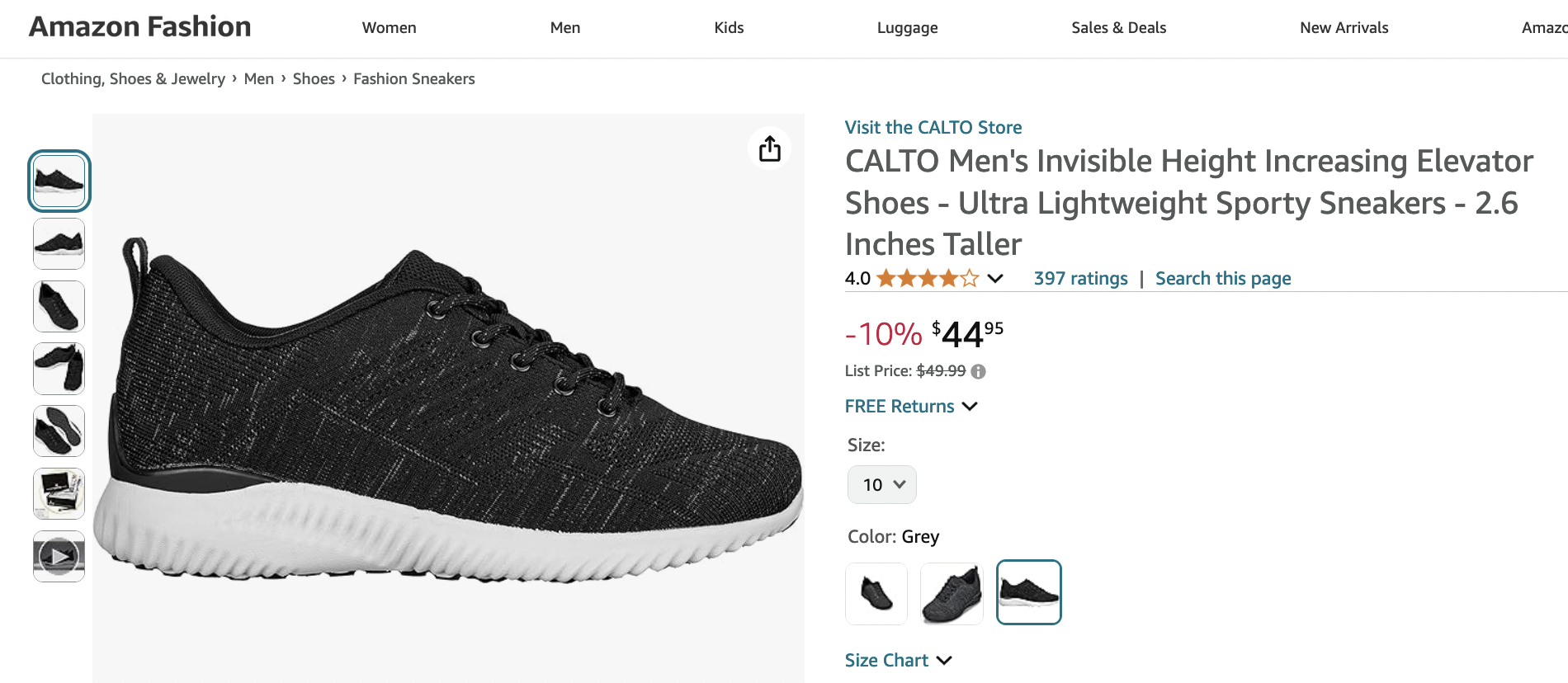Viewport: 1568px width, 683px height.
Task: Select the dark grey middle color swatch
Action: [x=952, y=593]
